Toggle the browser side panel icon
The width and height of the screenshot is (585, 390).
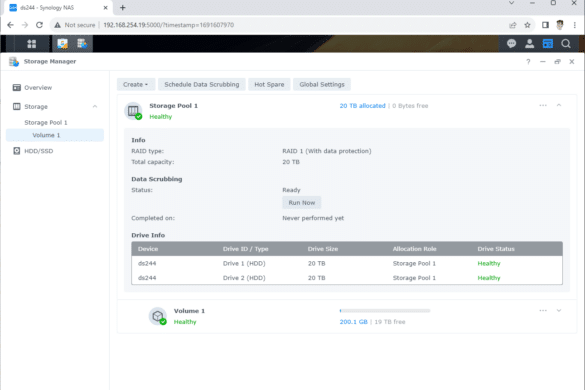[545, 25]
